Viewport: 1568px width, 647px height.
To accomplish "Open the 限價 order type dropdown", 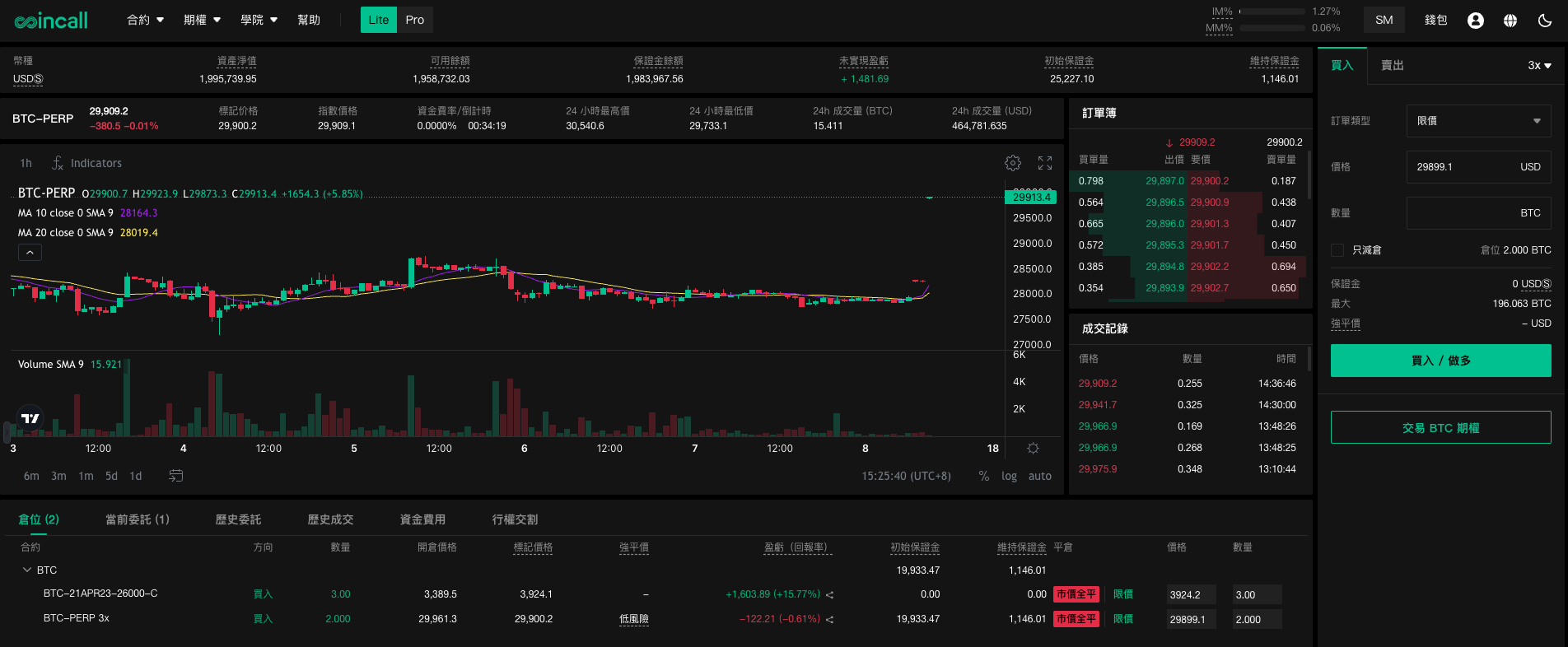I will (1478, 121).
